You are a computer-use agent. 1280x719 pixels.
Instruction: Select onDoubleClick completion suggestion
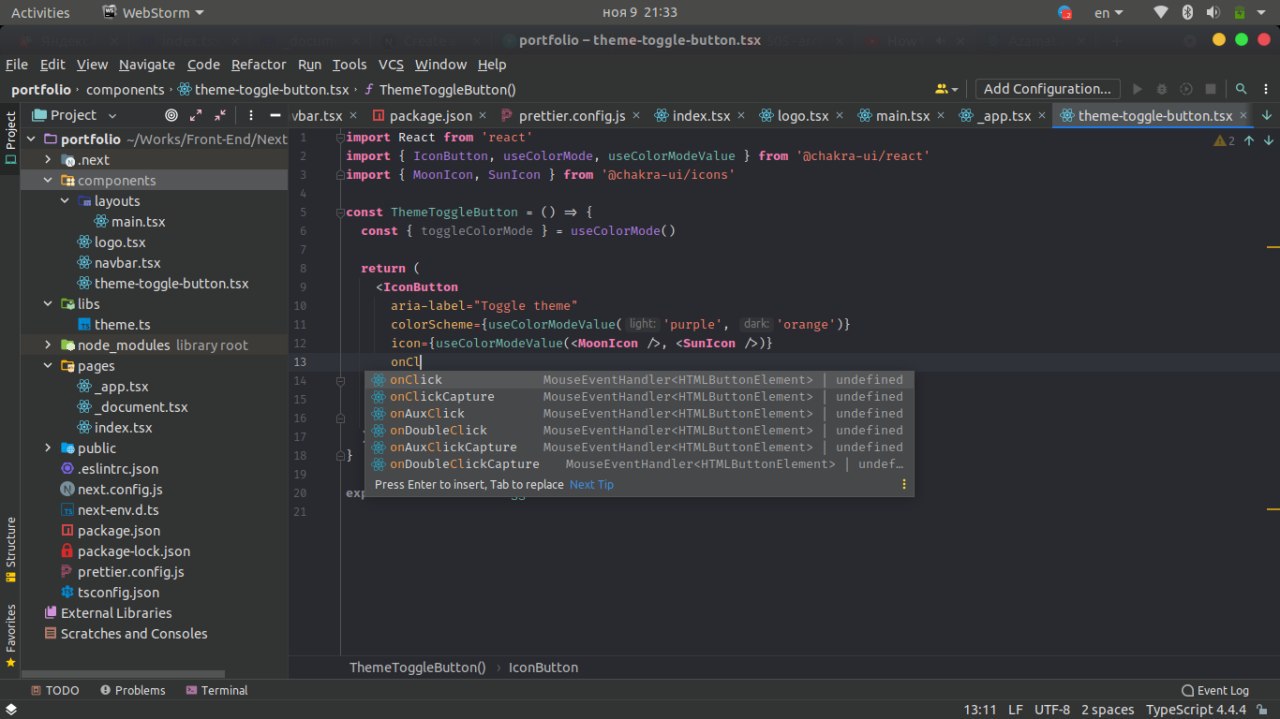tap(639, 430)
